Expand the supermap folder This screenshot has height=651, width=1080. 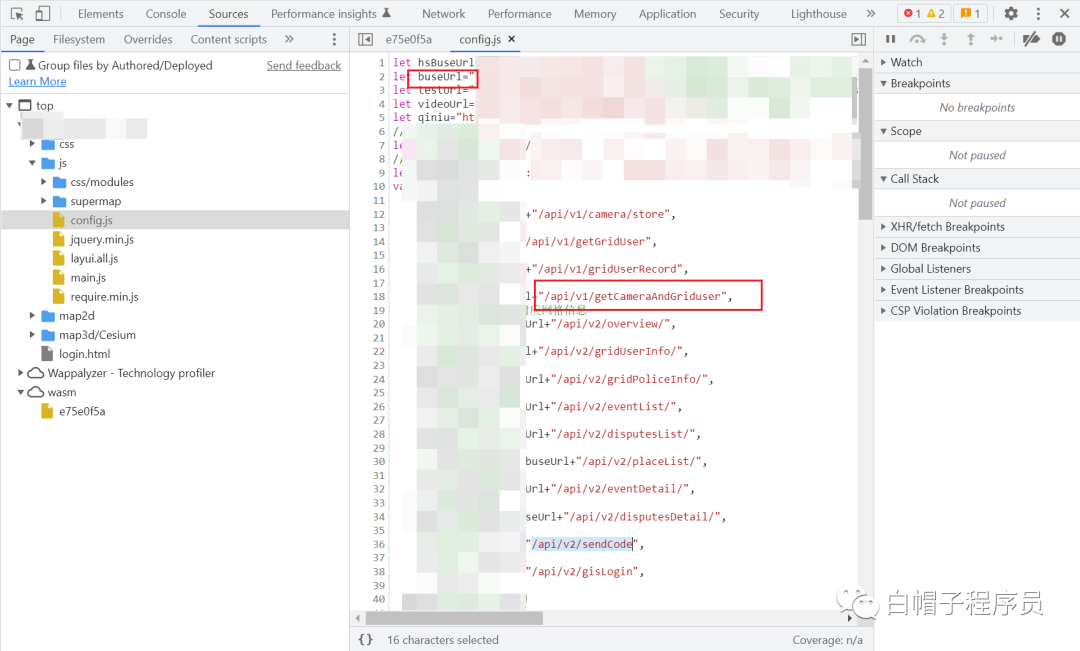[x=44, y=201]
